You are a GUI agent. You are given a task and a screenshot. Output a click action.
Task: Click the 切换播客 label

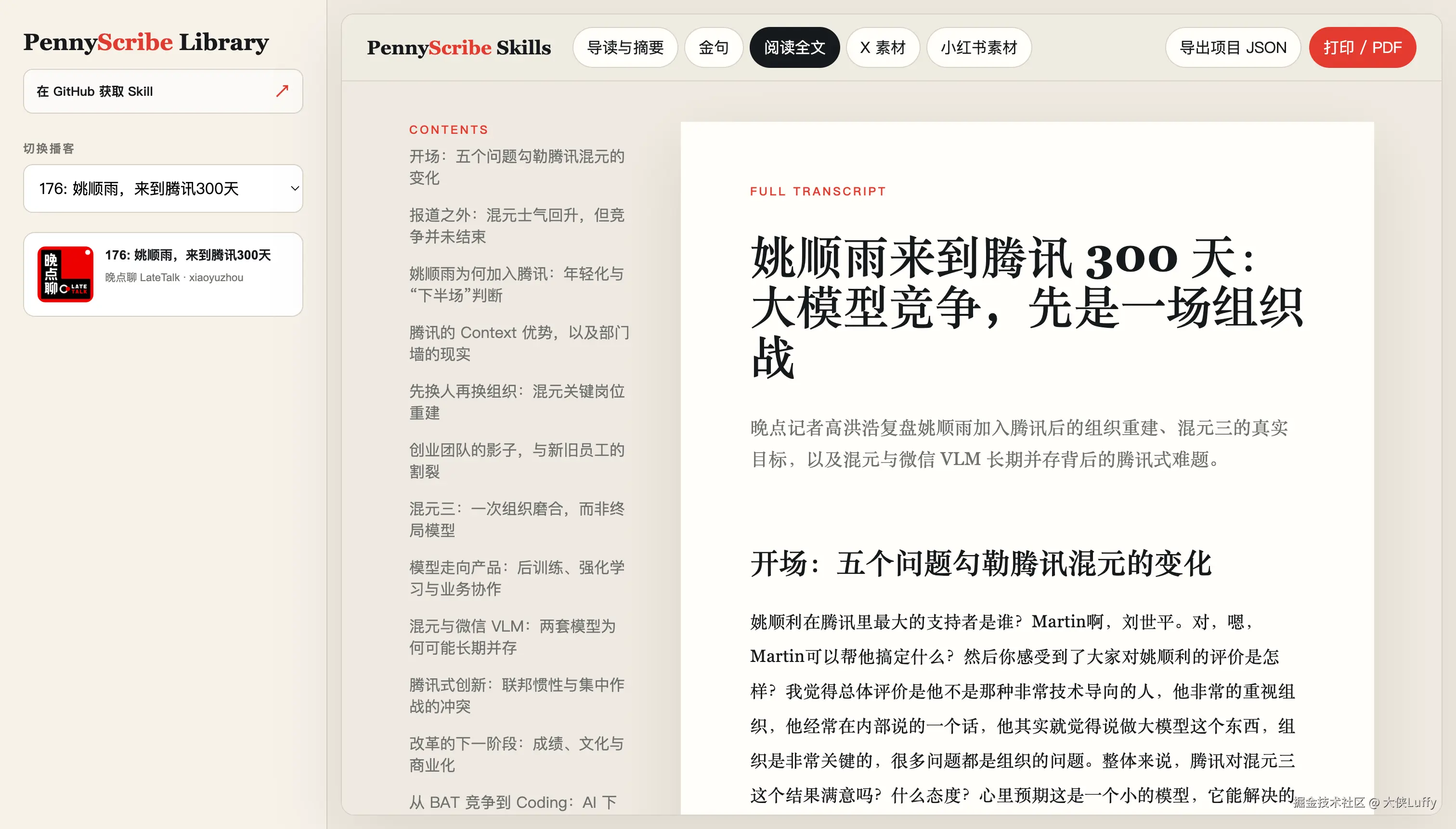pos(49,149)
